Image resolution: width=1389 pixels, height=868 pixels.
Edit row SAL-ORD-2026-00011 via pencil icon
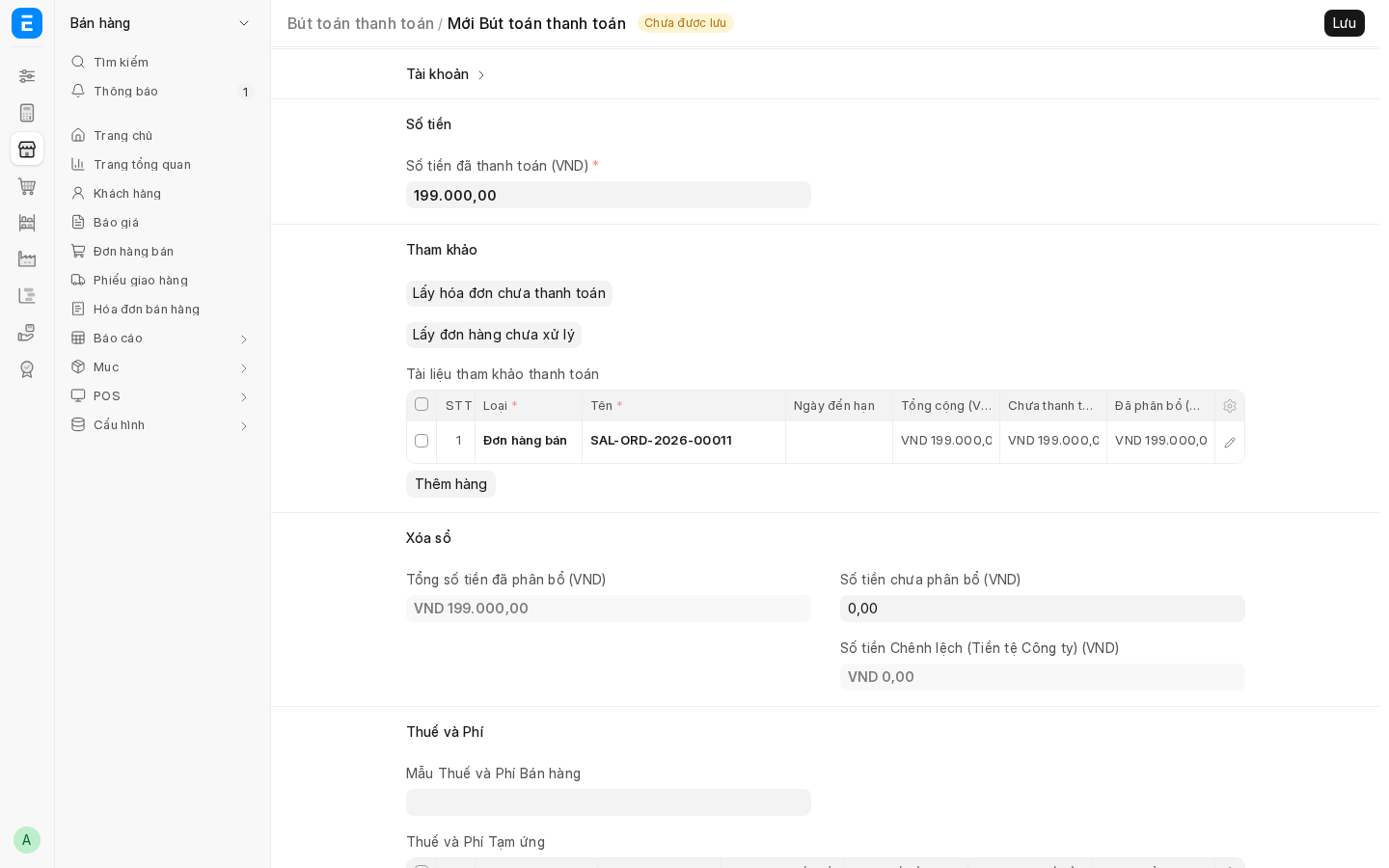tap(1230, 443)
